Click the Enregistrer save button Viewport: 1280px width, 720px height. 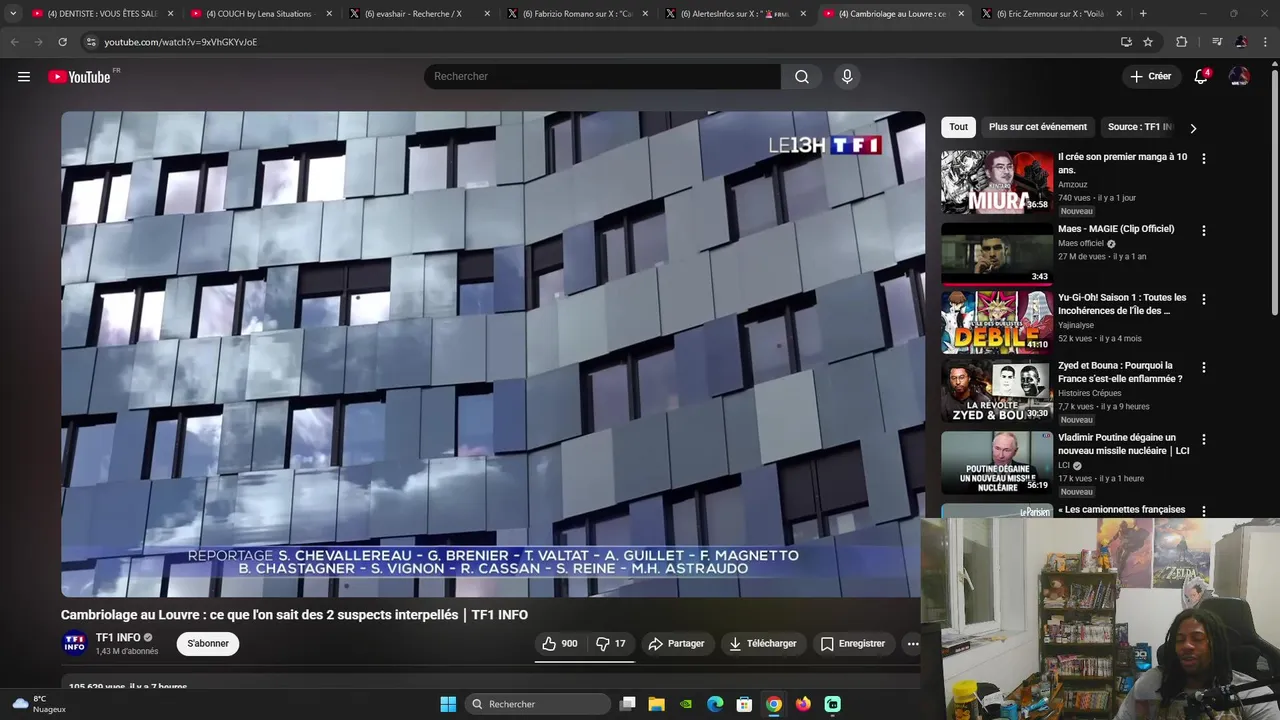(x=853, y=644)
